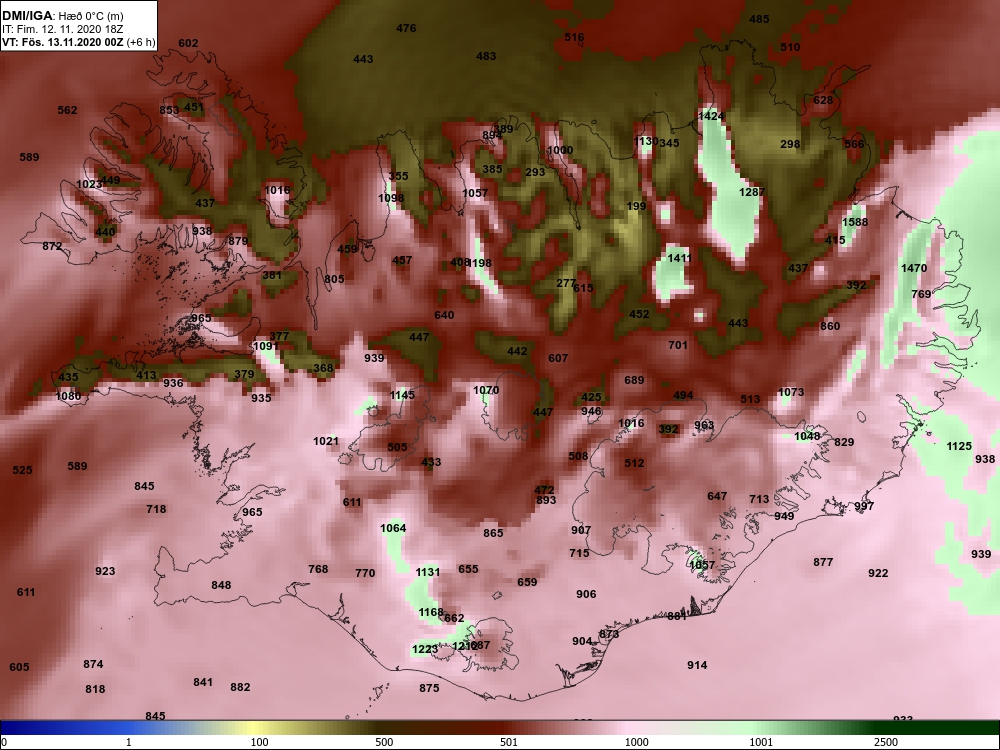Click the map value '1064'
The height and width of the screenshot is (750, 1000).
393,528
